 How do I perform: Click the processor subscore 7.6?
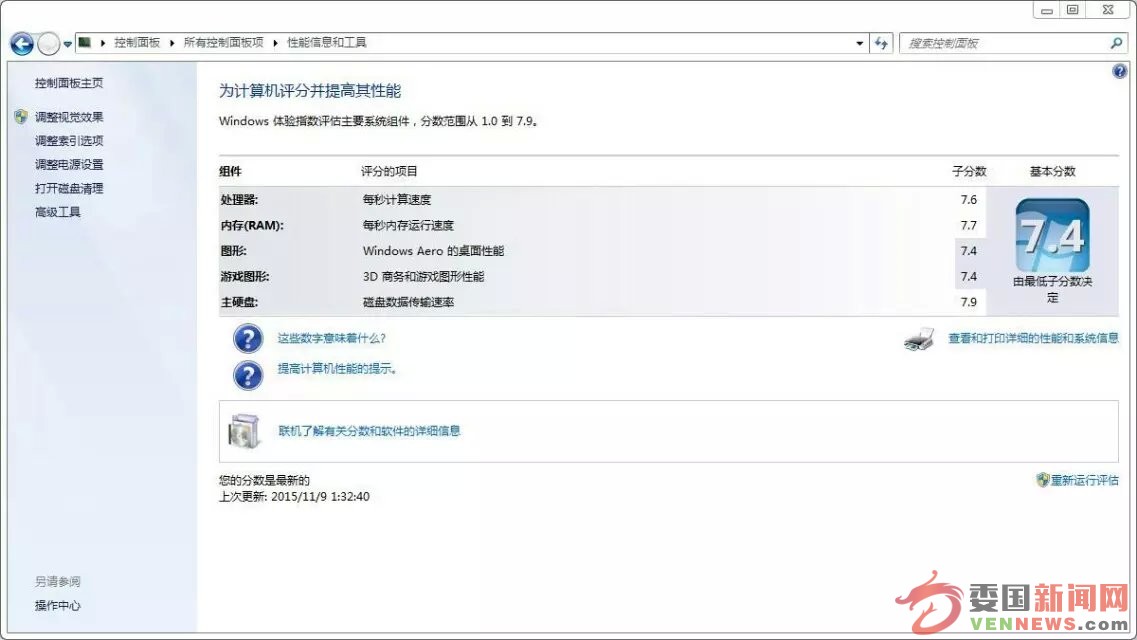click(969, 200)
